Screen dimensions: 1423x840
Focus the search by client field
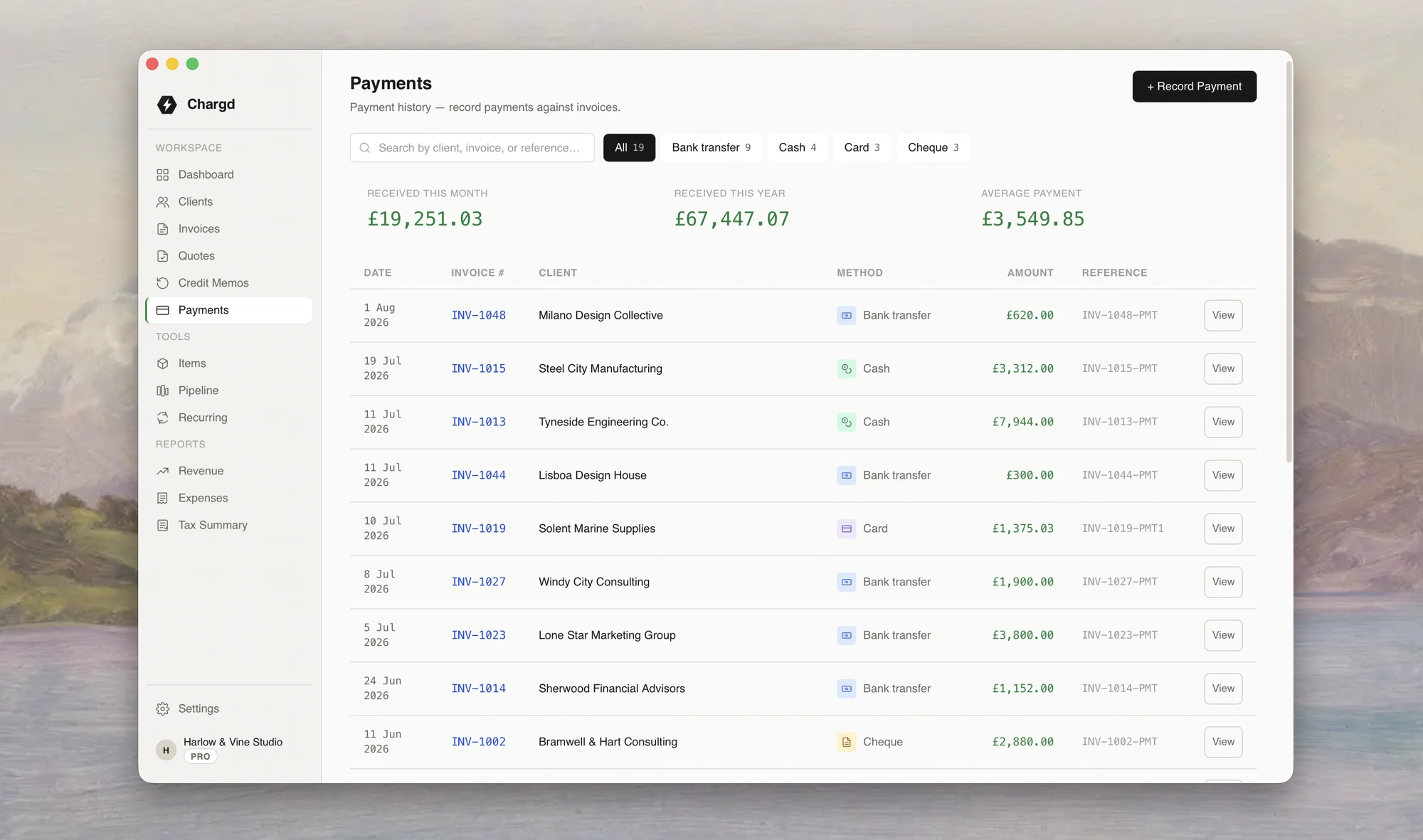pyautogui.click(x=472, y=148)
